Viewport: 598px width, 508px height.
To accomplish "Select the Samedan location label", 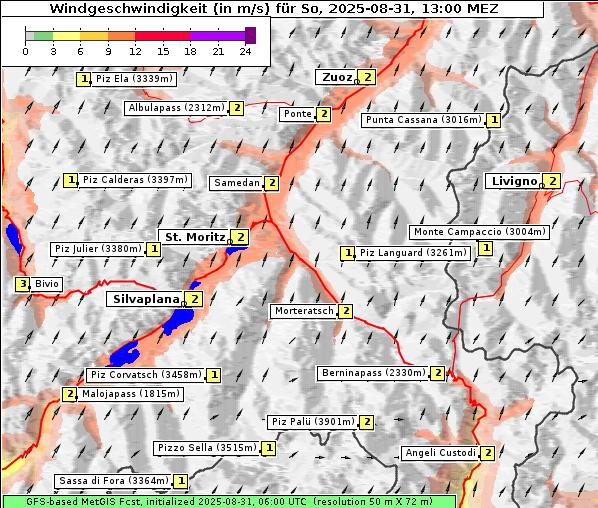I will [x=236, y=183].
